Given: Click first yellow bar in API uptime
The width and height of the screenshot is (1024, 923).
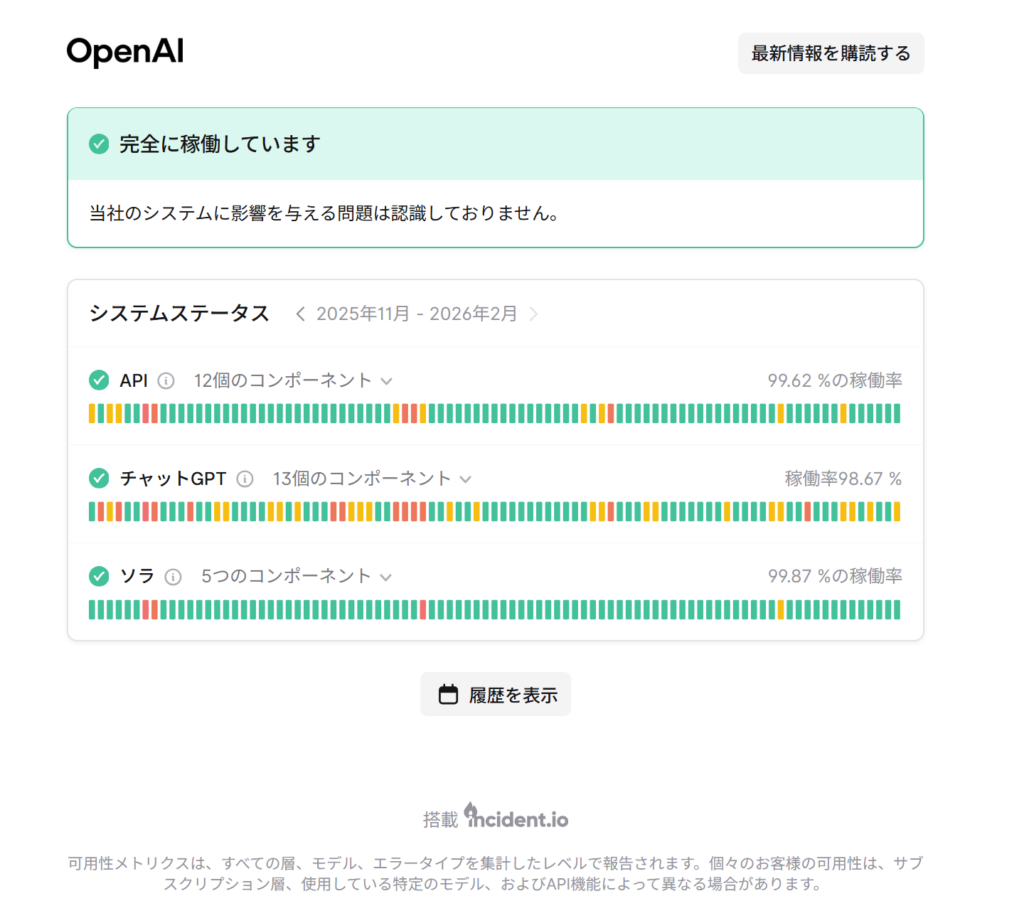Looking at the screenshot, I should [92, 414].
